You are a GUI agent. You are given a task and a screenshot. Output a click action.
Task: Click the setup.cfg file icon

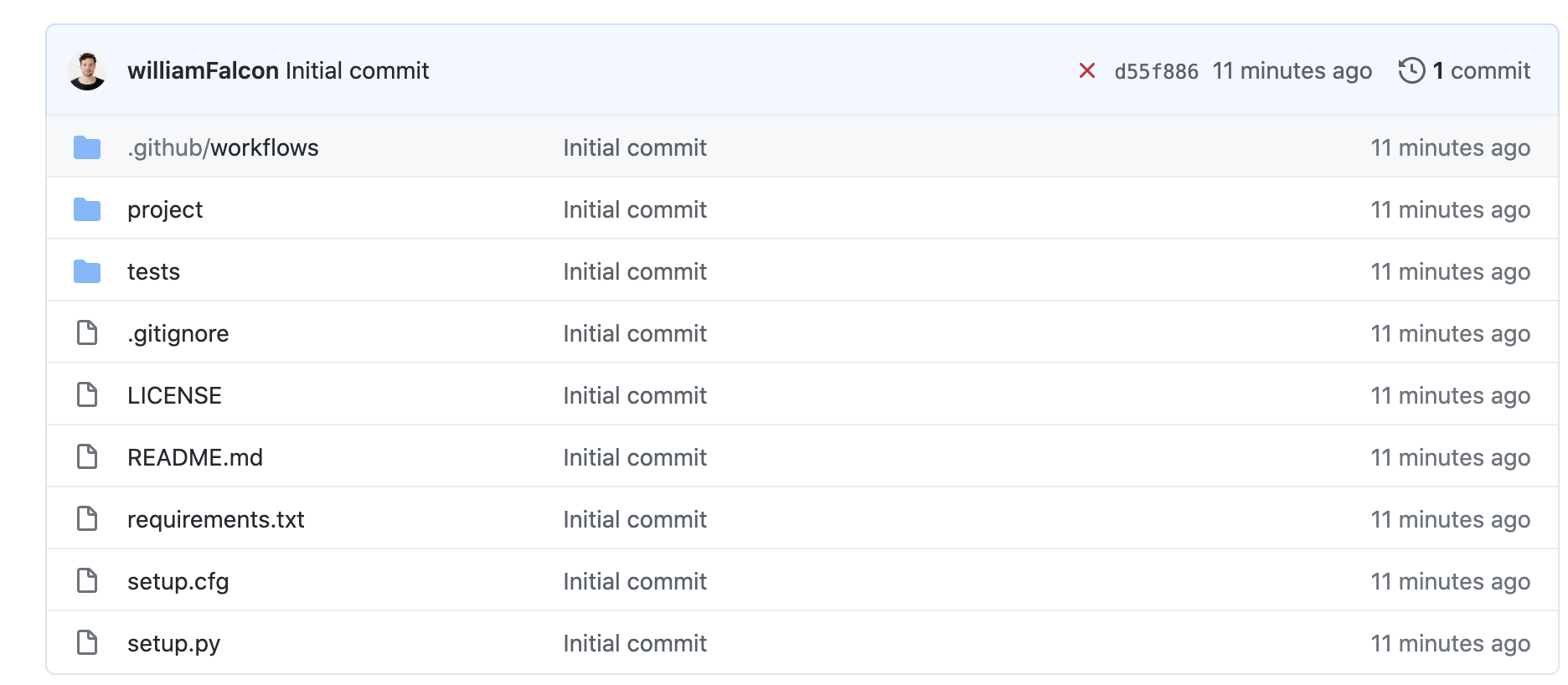pyautogui.click(x=87, y=580)
